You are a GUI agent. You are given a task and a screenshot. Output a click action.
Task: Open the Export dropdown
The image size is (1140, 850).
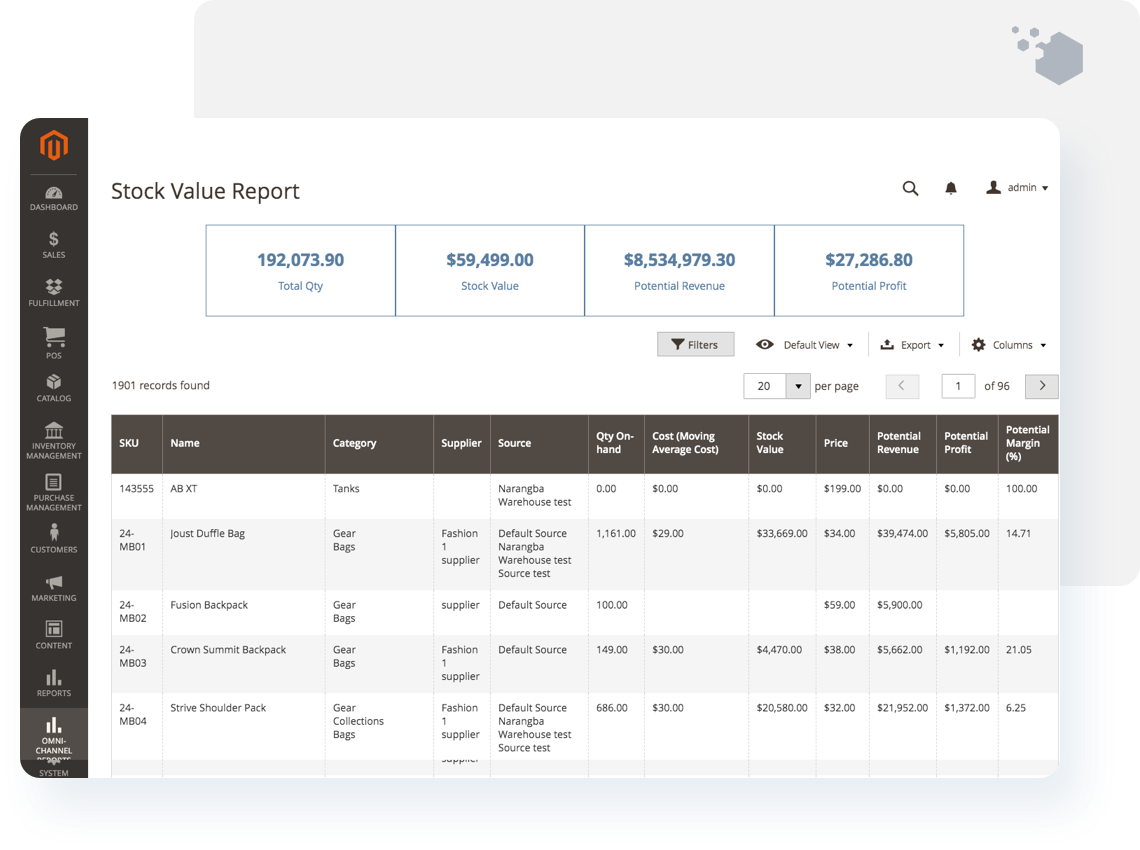912,345
